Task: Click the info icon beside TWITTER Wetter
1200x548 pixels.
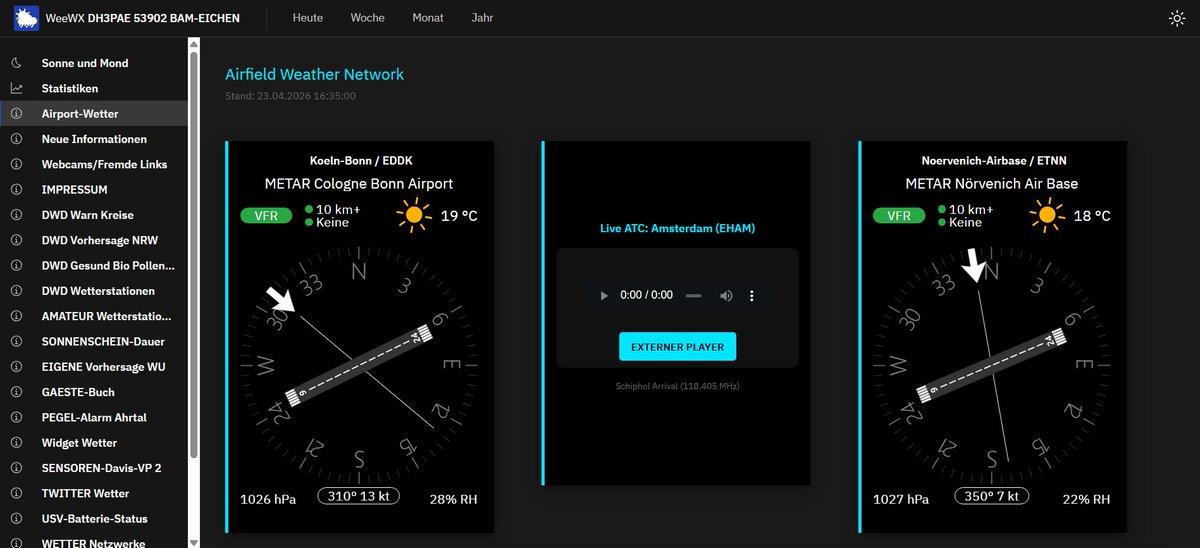Action: [16, 493]
